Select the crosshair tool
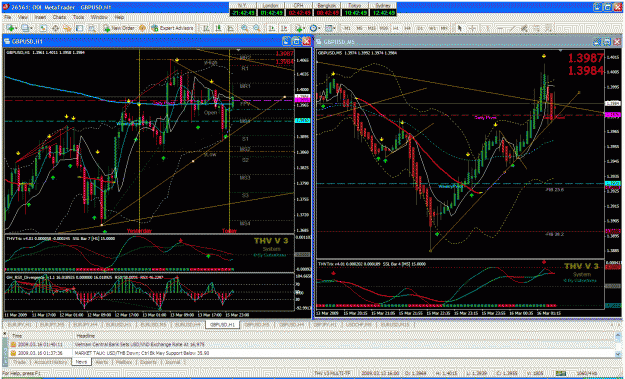Image resolution: width=625 pixels, height=379 pixels. (472, 28)
